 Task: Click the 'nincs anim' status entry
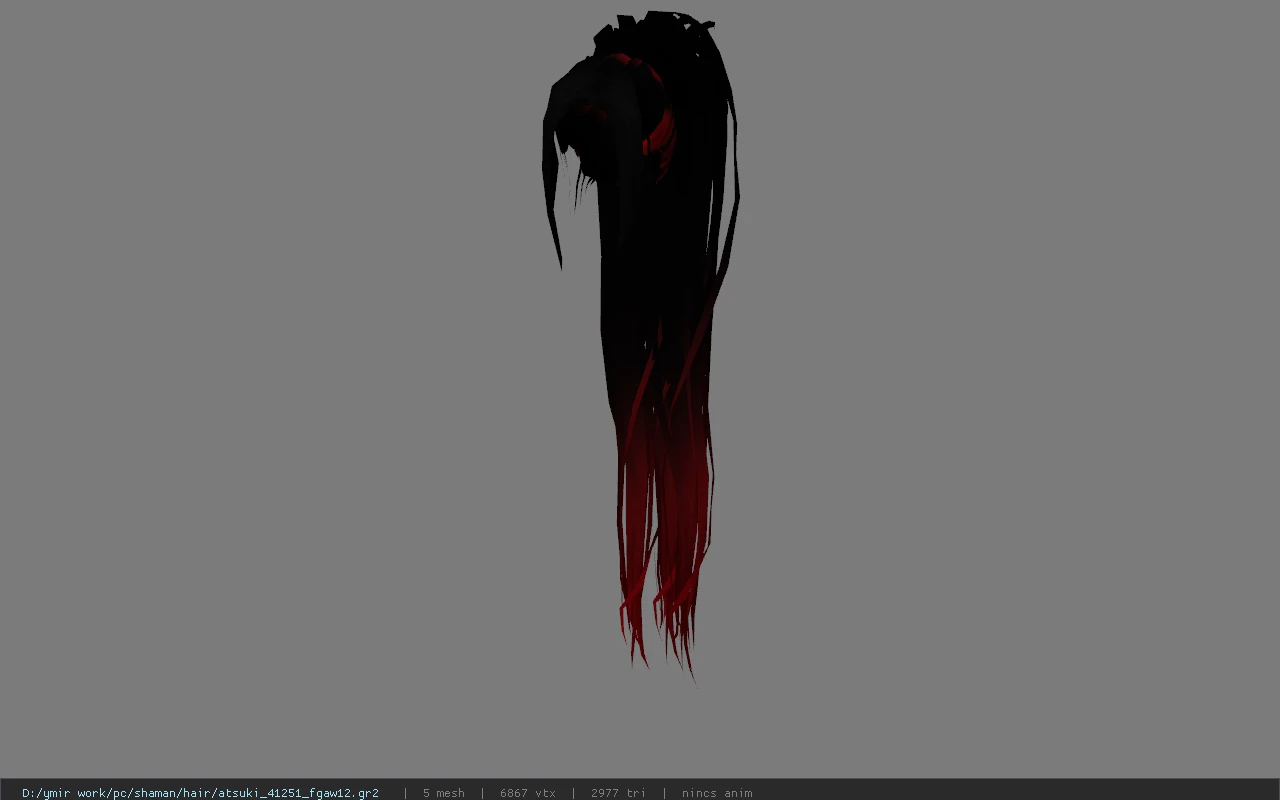pos(716,793)
